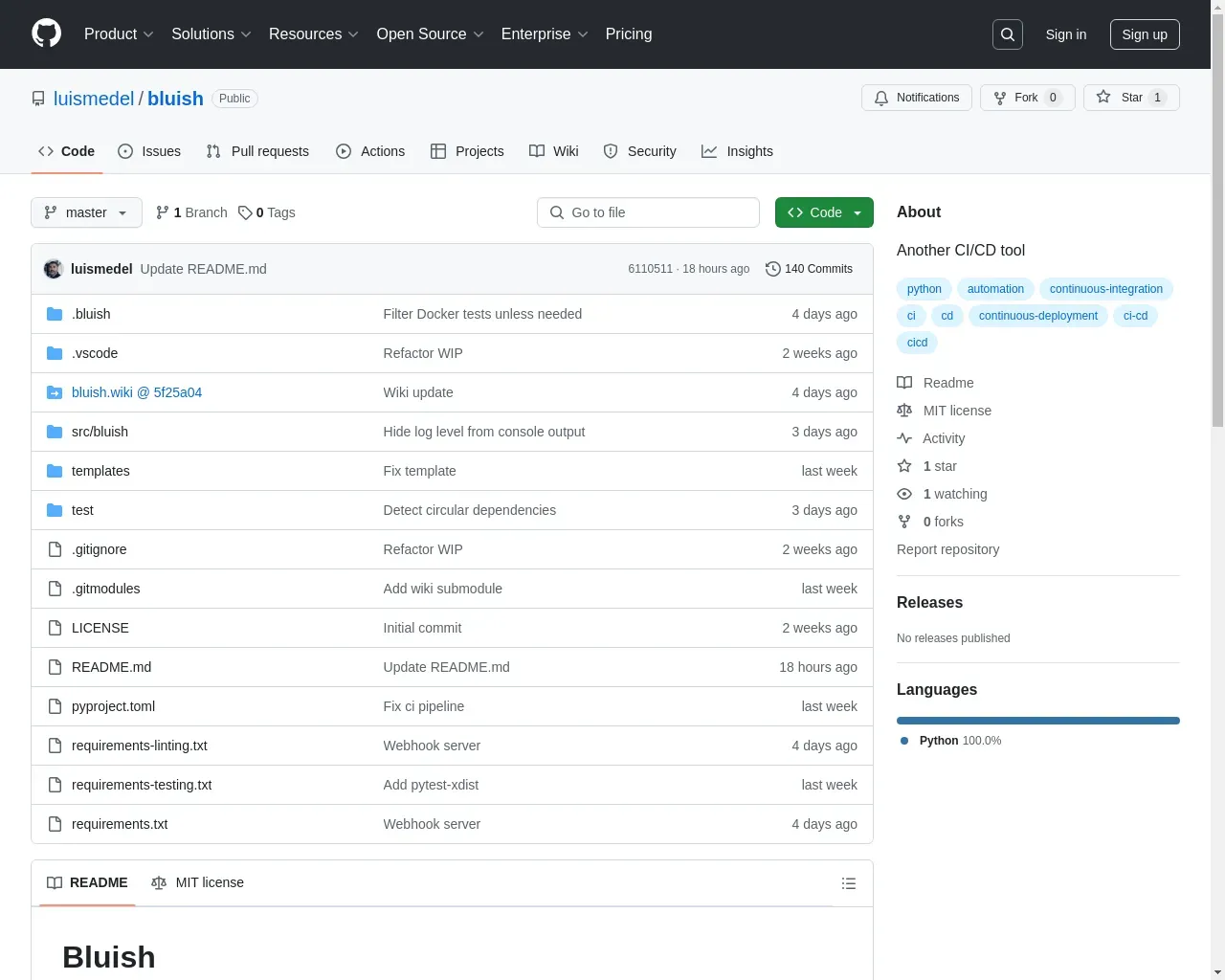Click the README outline list icon
This screenshot has height=980, width=1225.
[849, 883]
